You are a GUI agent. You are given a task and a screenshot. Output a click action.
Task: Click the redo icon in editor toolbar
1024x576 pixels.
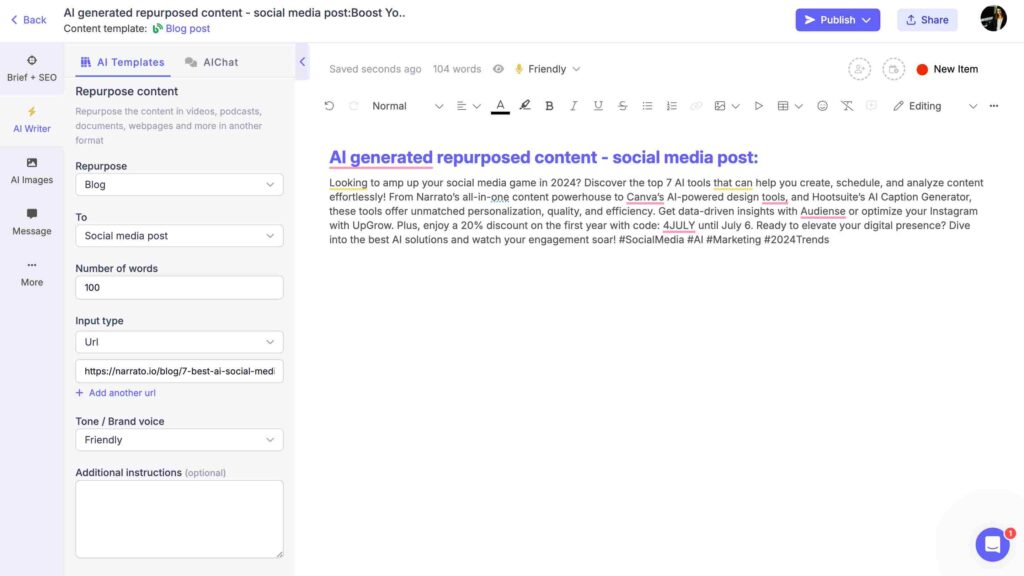[x=353, y=106]
